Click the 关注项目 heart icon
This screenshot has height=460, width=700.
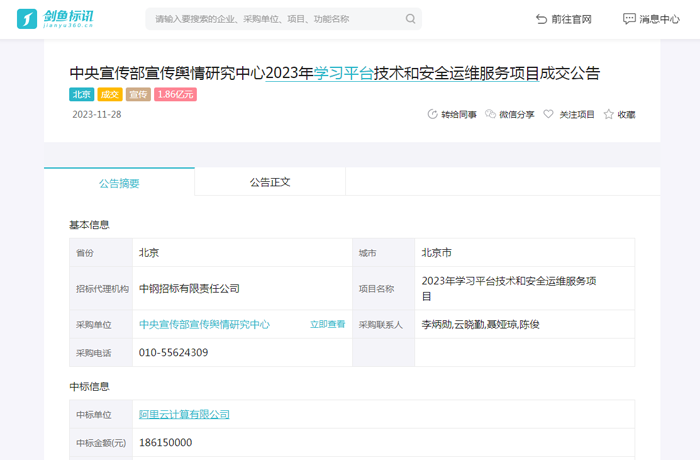[x=548, y=114]
